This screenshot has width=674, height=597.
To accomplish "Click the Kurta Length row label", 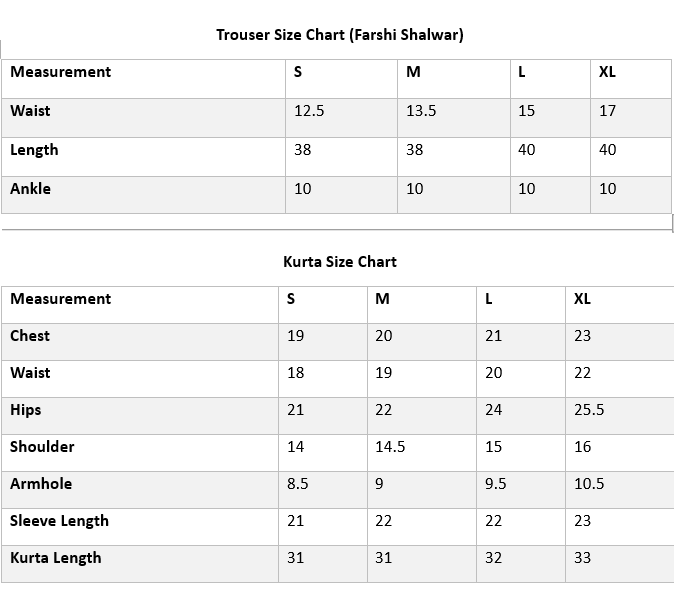I will [56, 558].
